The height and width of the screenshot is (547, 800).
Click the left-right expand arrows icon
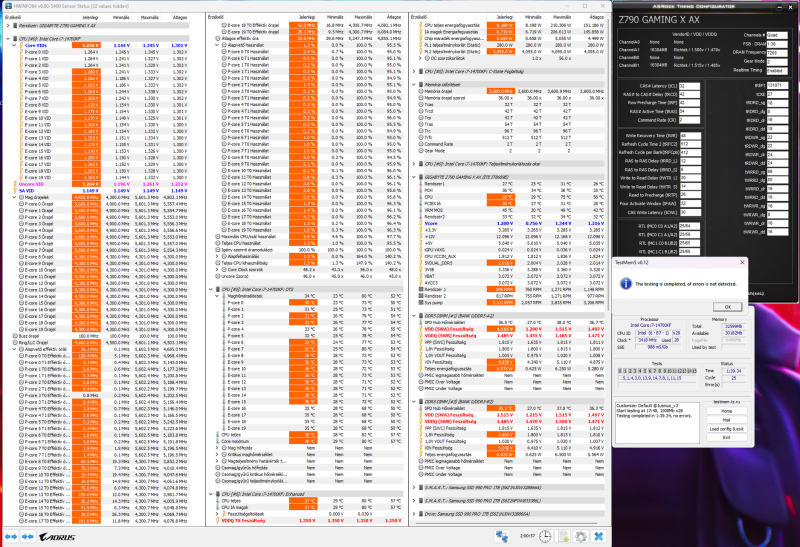click(x=11, y=537)
